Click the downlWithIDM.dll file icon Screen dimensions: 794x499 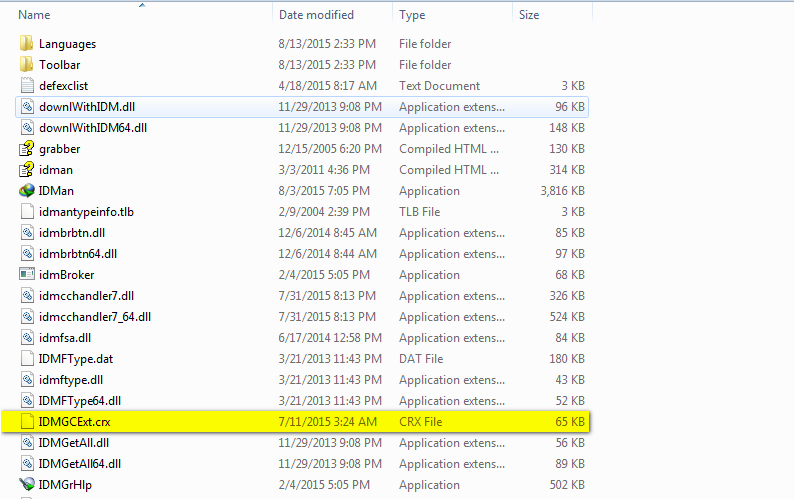pos(27,106)
